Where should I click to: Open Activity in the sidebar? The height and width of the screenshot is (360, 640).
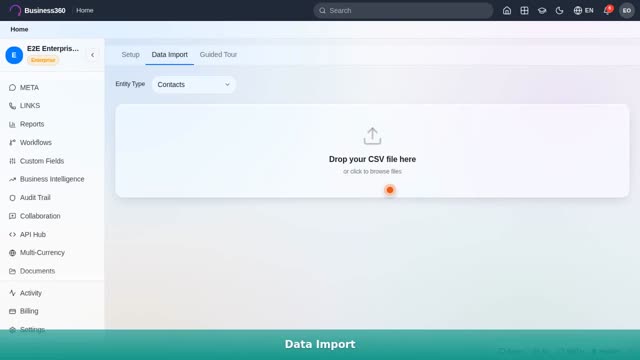tap(52, 293)
